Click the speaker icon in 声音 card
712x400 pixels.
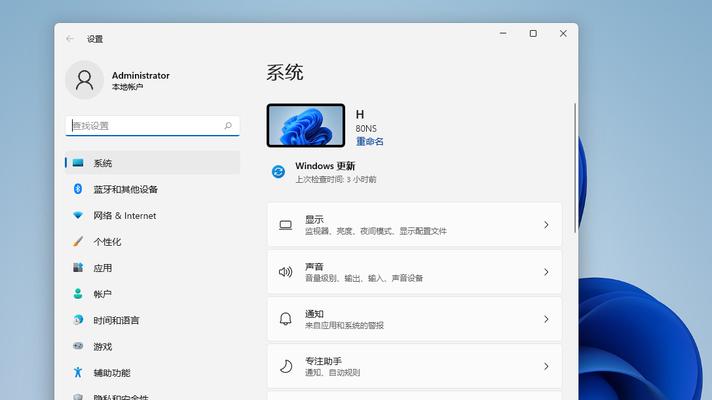pyautogui.click(x=286, y=272)
